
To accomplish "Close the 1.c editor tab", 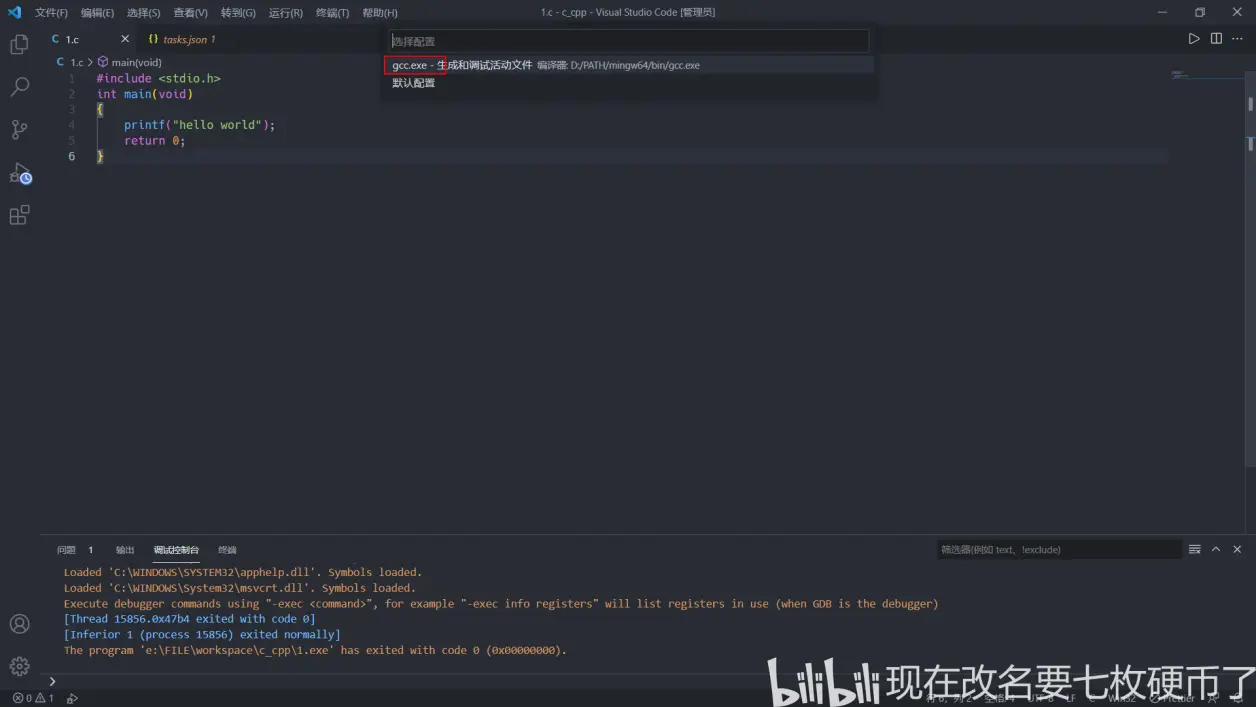I will click(x=125, y=39).
